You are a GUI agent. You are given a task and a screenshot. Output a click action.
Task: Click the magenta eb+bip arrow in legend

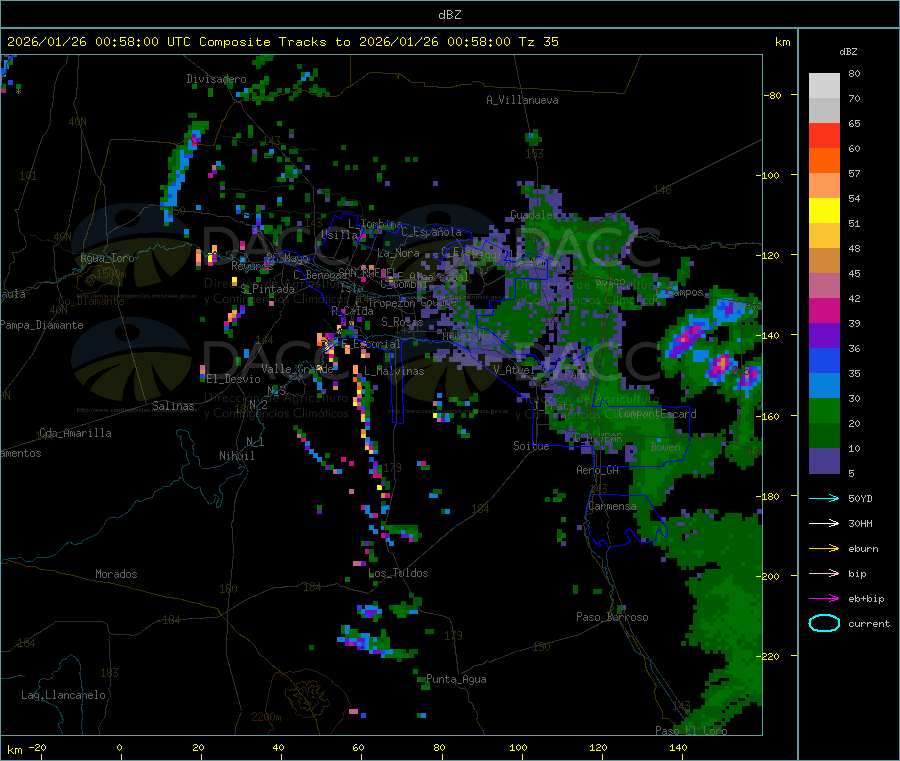(824, 599)
